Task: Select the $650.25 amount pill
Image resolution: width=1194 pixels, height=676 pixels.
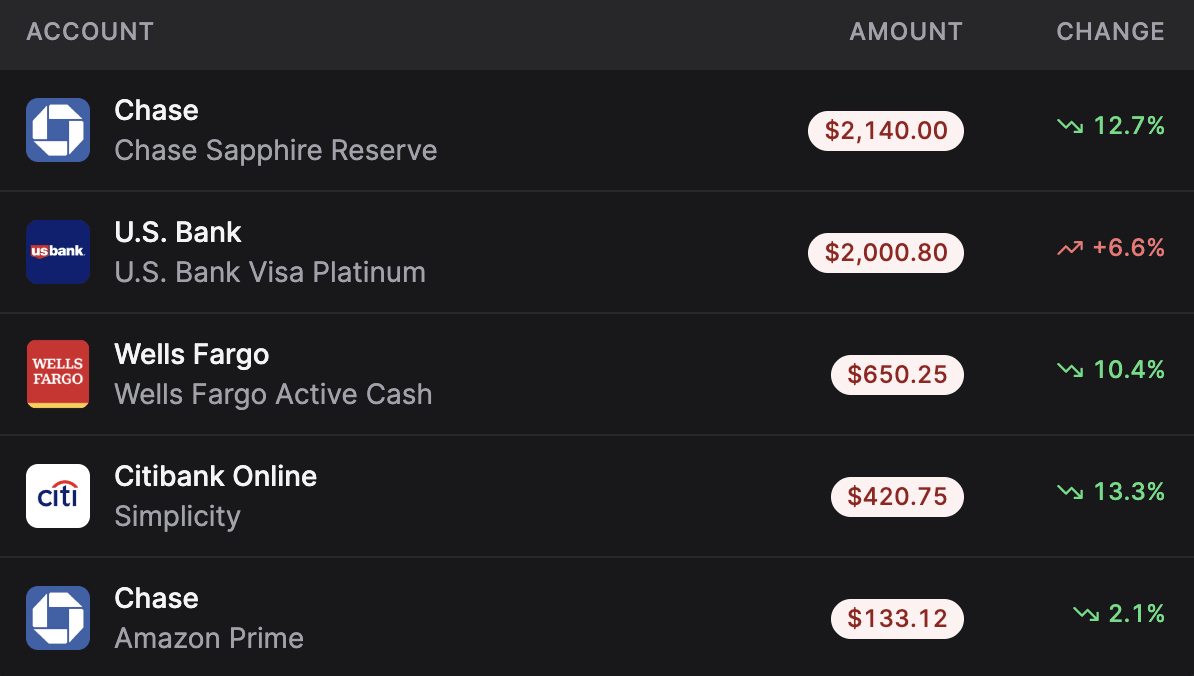Action: point(897,374)
